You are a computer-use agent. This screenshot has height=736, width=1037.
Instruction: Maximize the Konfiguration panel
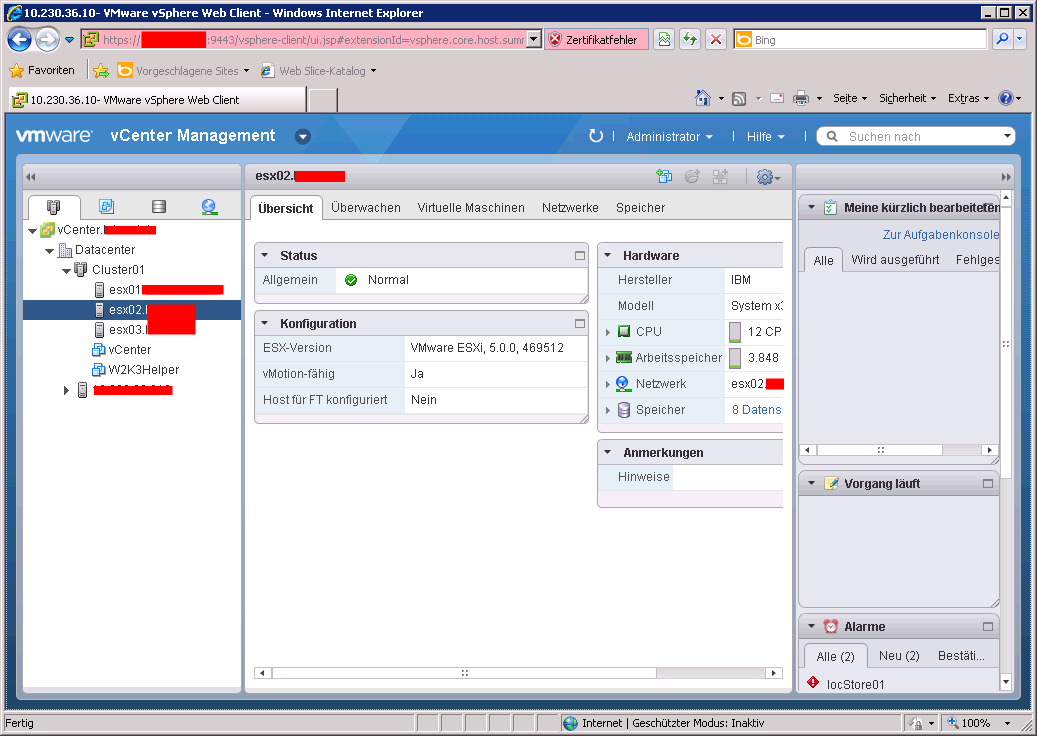point(579,324)
